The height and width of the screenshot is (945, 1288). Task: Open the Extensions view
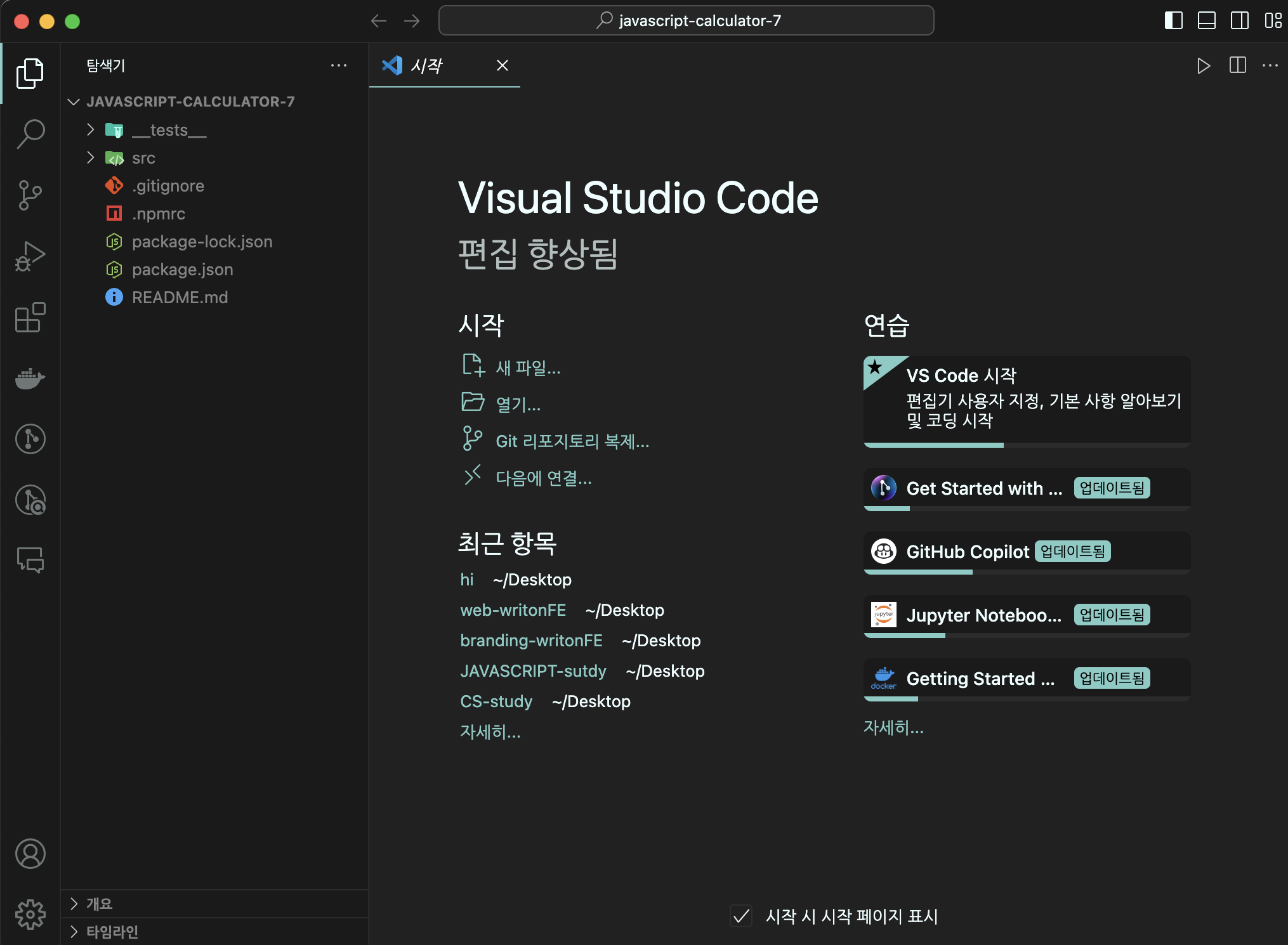tap(30, 316)
